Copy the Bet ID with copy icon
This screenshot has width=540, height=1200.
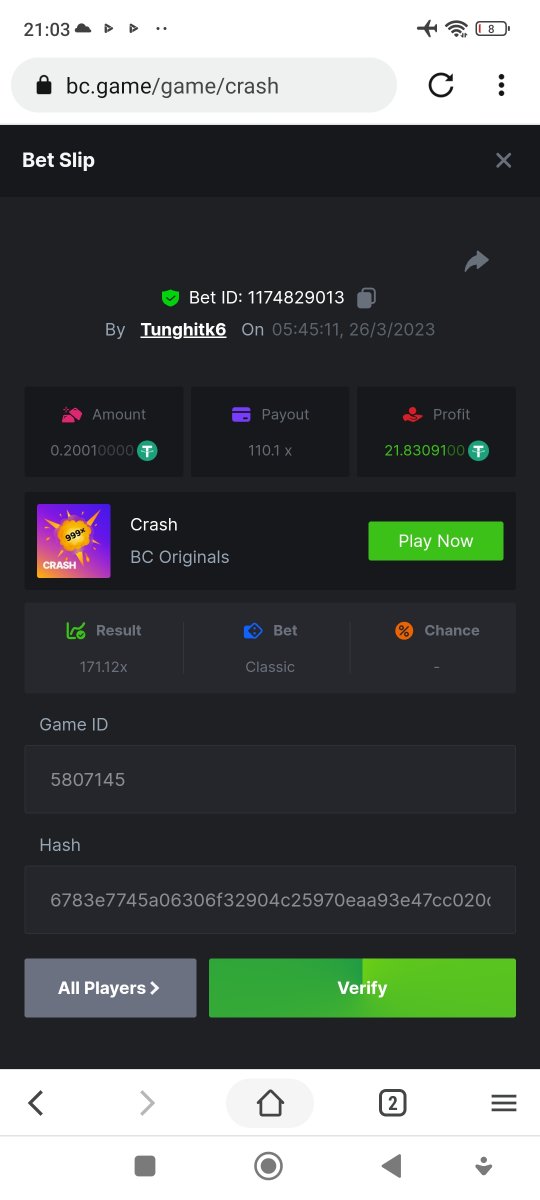[367, 298]
